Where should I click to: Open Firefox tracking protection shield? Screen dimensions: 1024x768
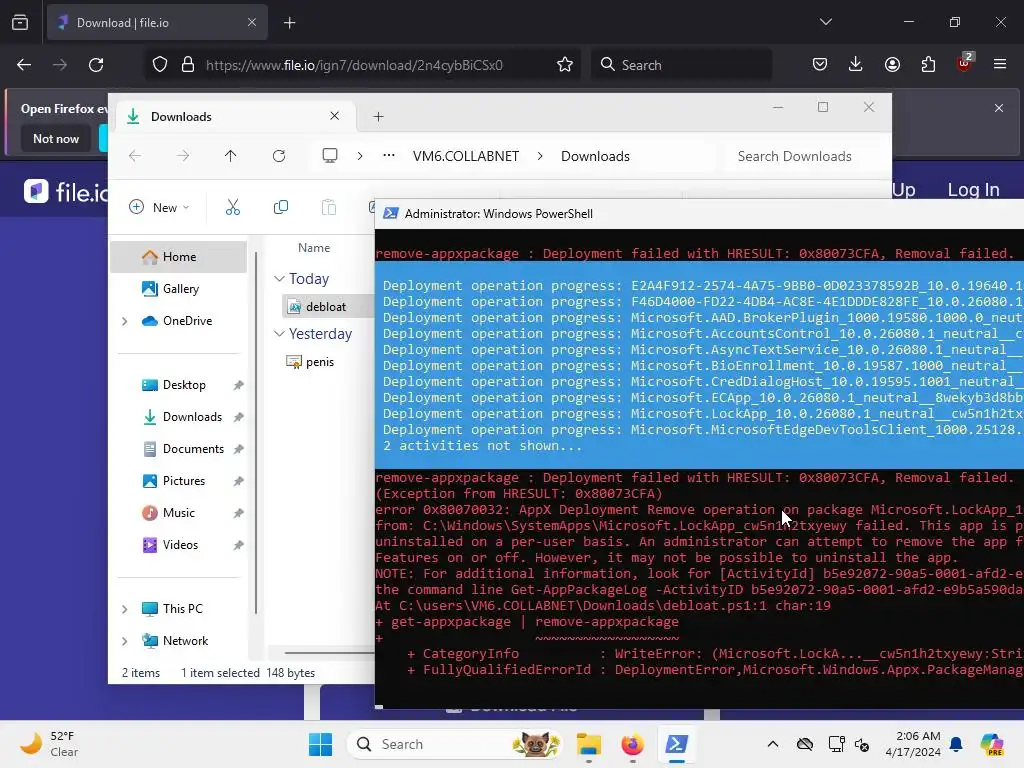tap(160, 65)
